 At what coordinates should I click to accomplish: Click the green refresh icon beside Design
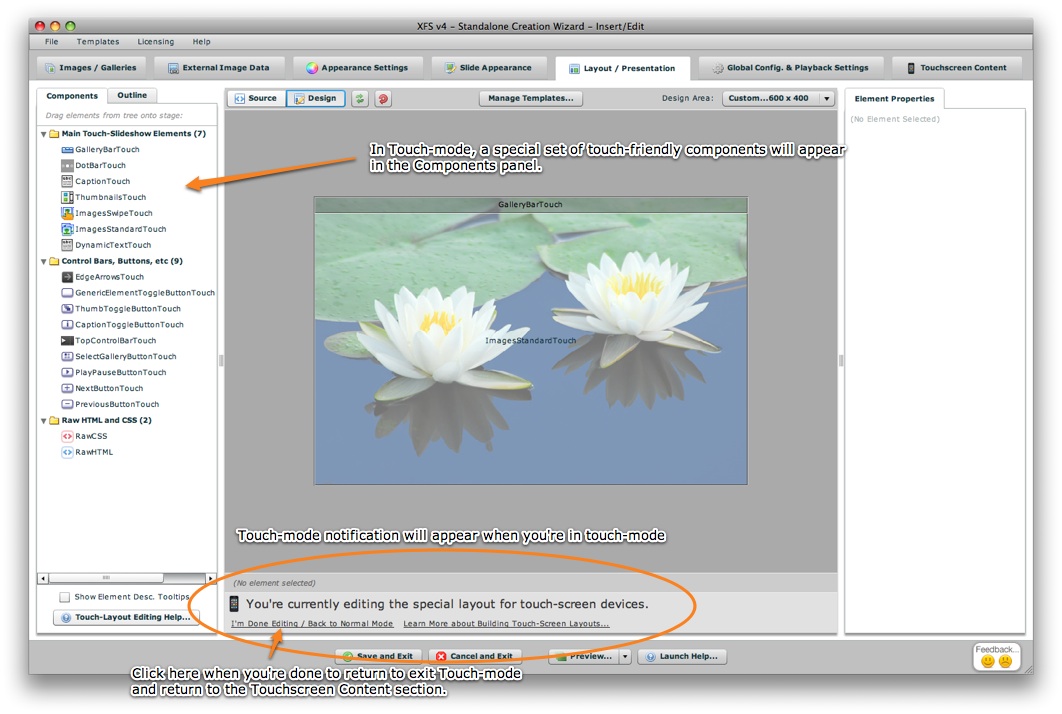coord(359,98)
